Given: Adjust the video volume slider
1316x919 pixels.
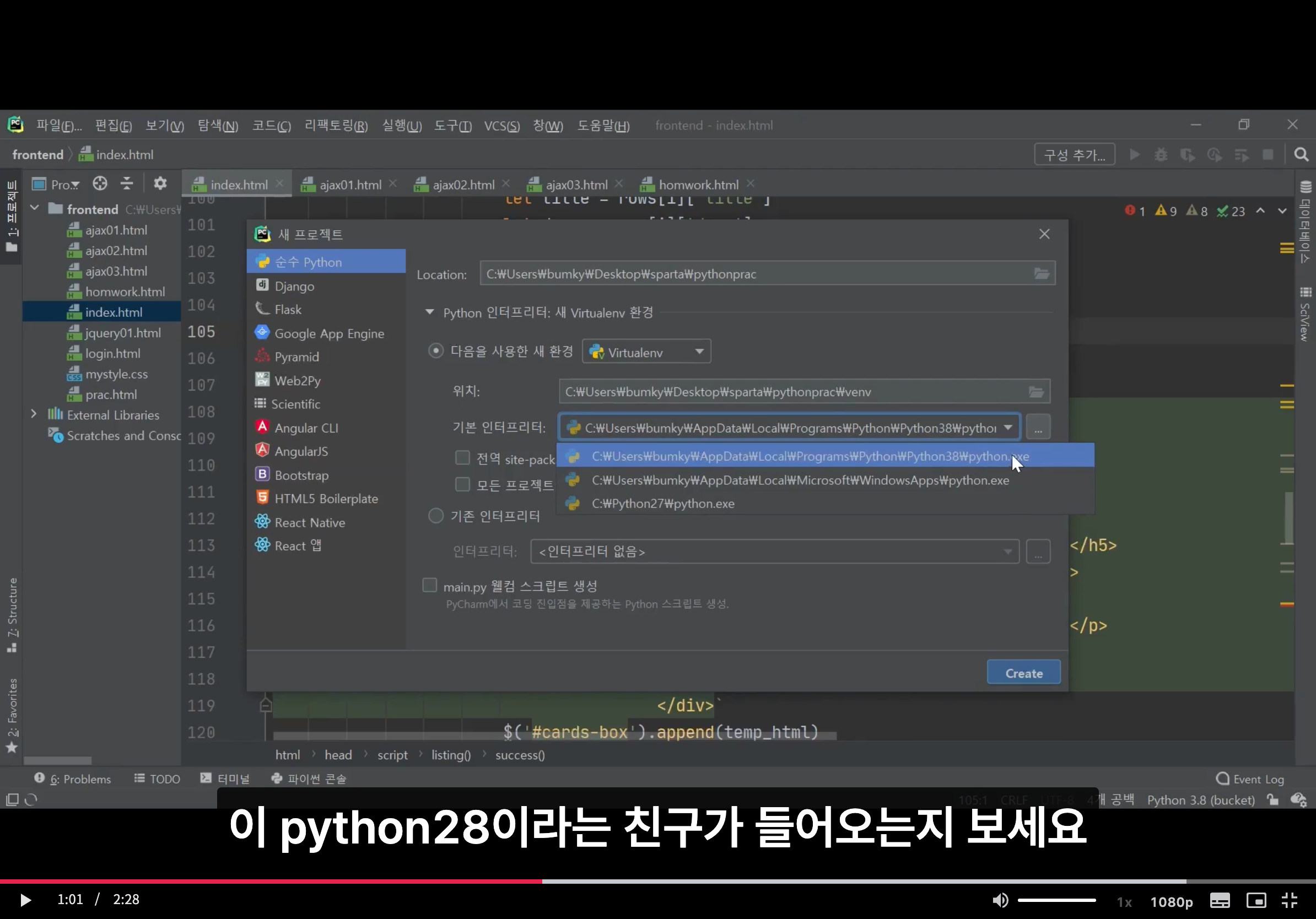Looking at the screenshot, I should [1056, 900].
